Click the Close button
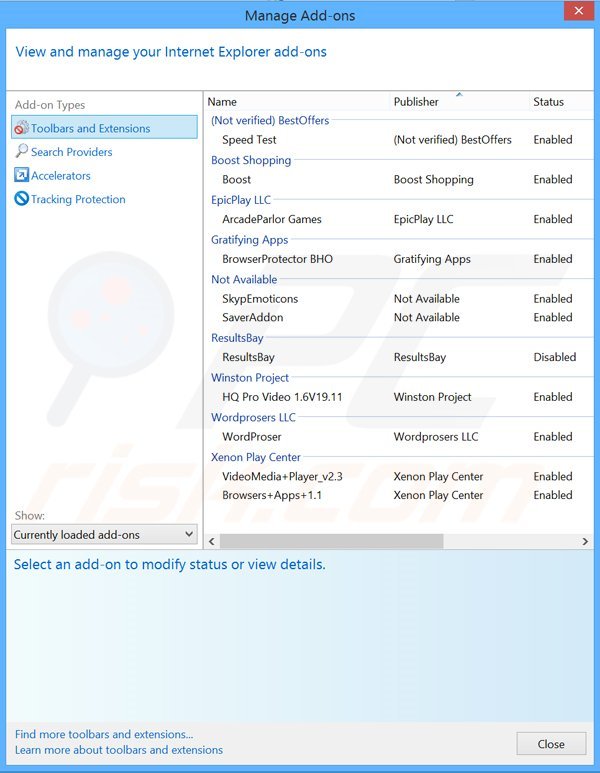600x773 pixels. coord(551,743)
